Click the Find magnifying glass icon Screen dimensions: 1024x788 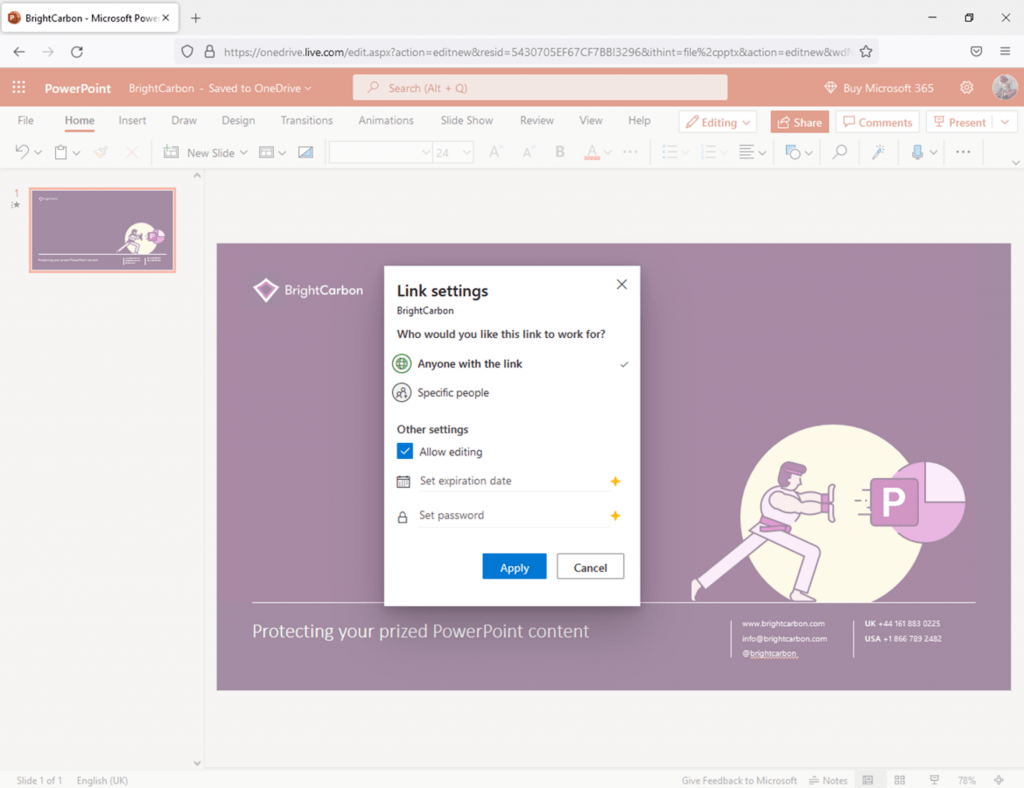pyautogui.click(x=838, y=152)
